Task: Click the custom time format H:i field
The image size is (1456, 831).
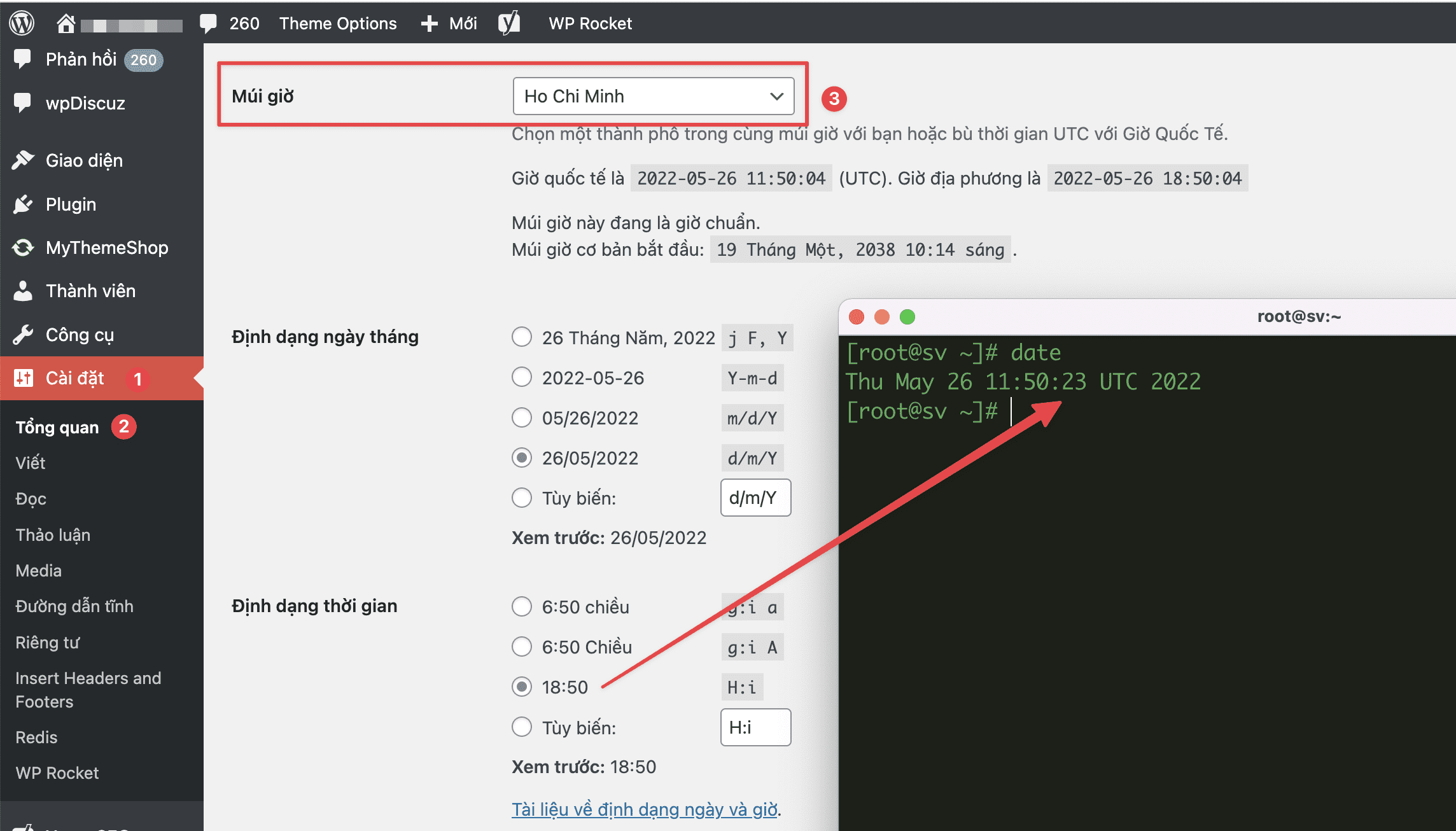Action: [755, 727]
